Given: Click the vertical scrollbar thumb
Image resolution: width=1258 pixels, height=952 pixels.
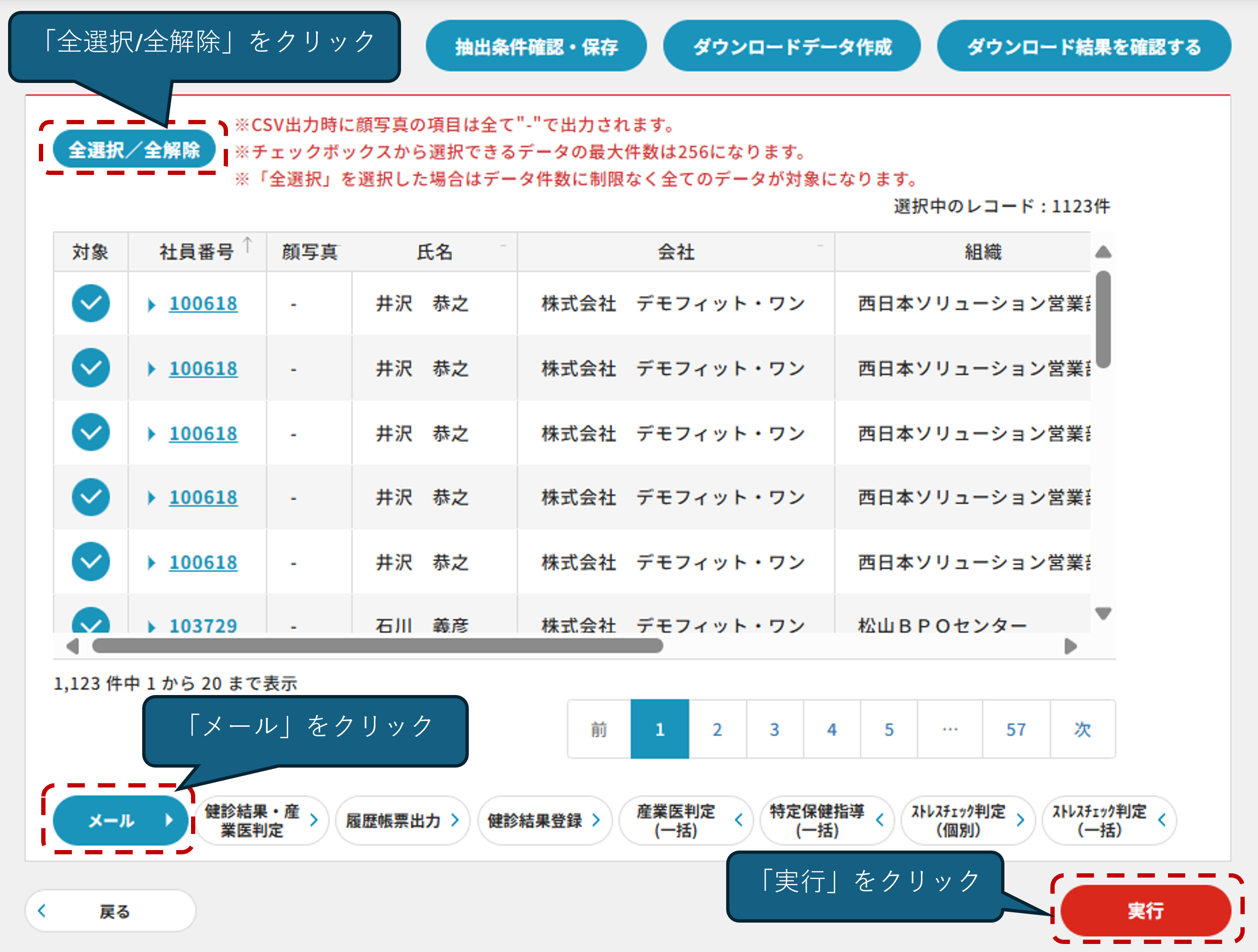Looking at the screenshot, I should click(x=1103, y=320).
